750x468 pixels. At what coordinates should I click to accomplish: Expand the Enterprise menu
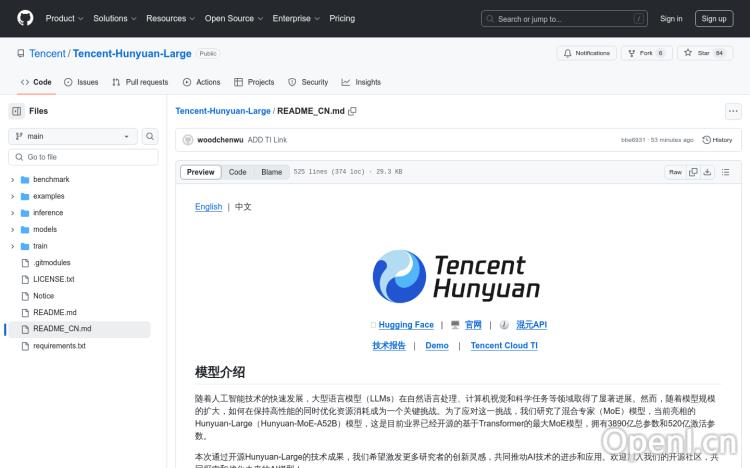[x=296, y=18]
